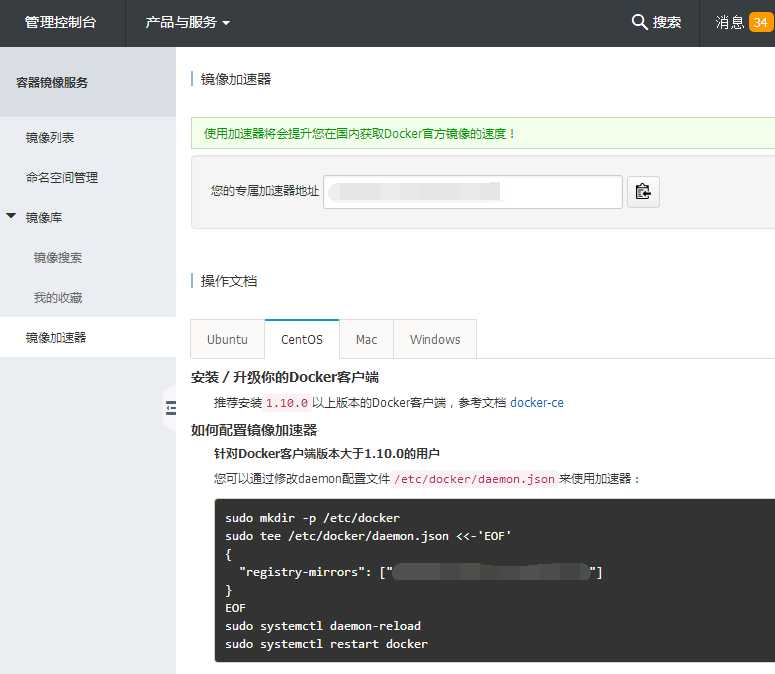This screenshot has height=674, width=775.
Task: Click the 'sudo mkdir -p /etc/docker' line
Action: (312, 518)
